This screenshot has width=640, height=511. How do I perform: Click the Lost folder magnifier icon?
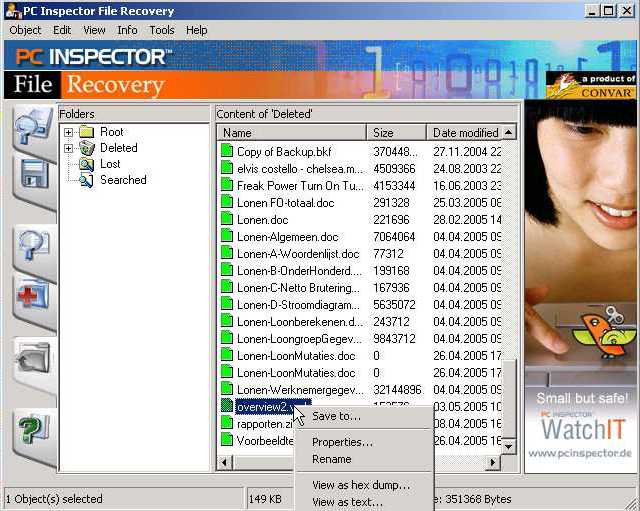pos(87,164)
